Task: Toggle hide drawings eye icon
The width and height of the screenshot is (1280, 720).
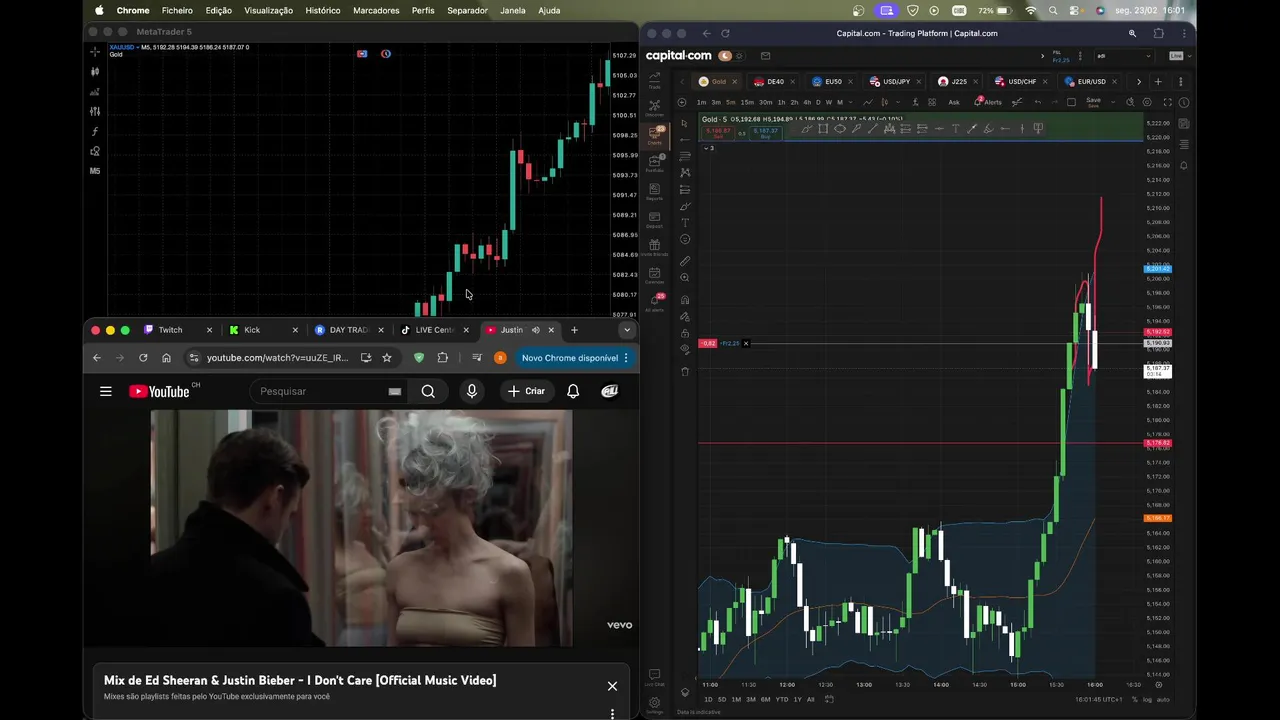Action: click(x=685, y=349)
